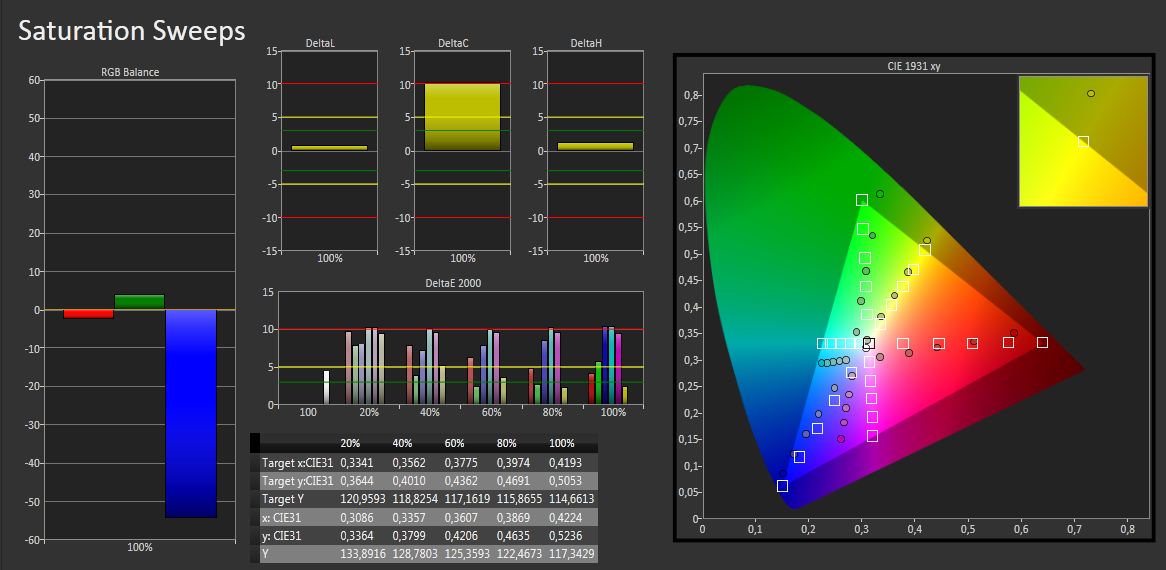Select Target Y value 114,6613
Image resolution: width=1166 pixels, height=570 pixels.
pyautogui.click(x=571, y=499)
